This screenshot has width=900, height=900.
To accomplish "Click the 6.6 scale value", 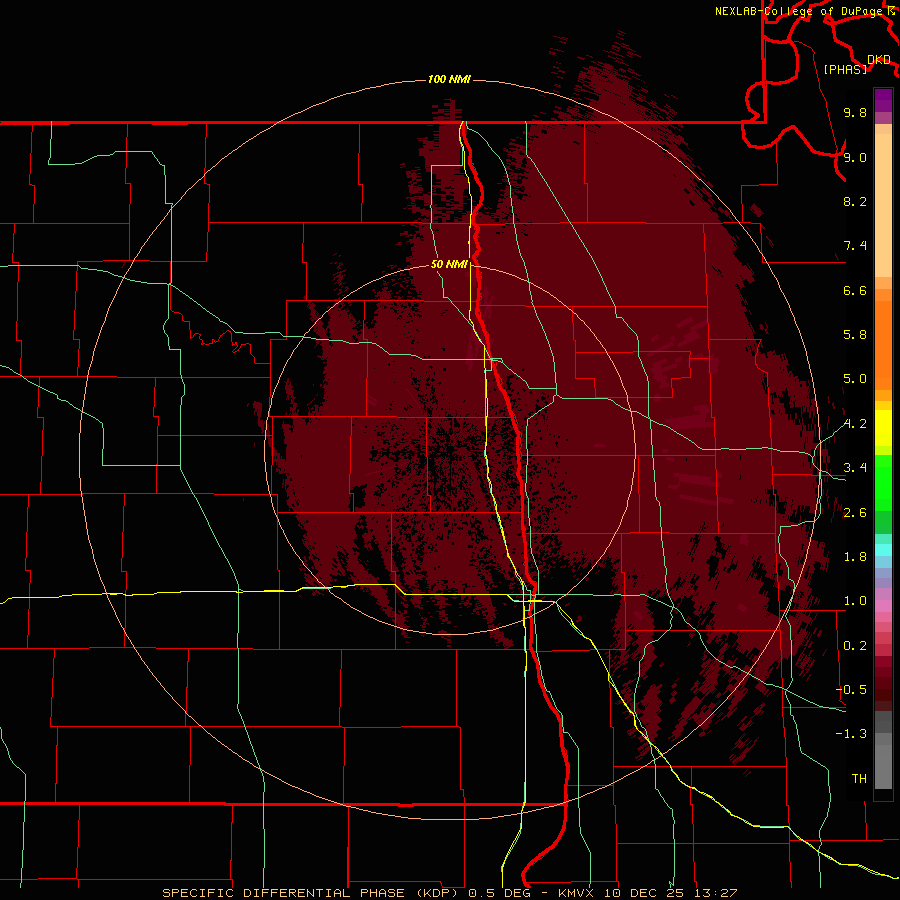I will (x=855, y=290).
